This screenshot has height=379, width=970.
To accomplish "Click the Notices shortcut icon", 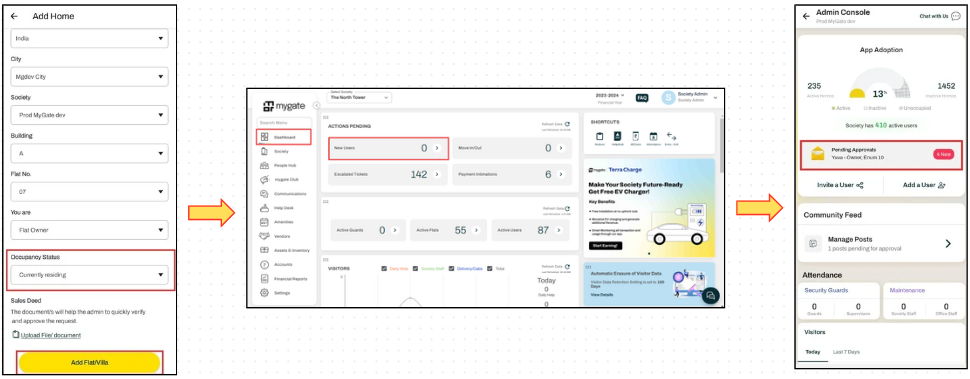I will [x=599, y=136].
